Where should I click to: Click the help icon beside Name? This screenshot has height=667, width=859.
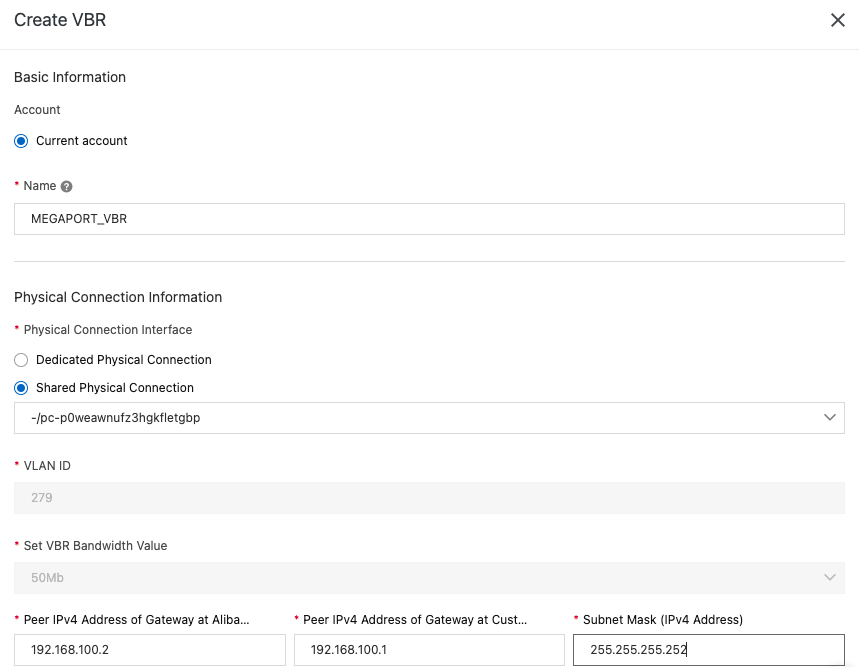[x=67, y=186]
